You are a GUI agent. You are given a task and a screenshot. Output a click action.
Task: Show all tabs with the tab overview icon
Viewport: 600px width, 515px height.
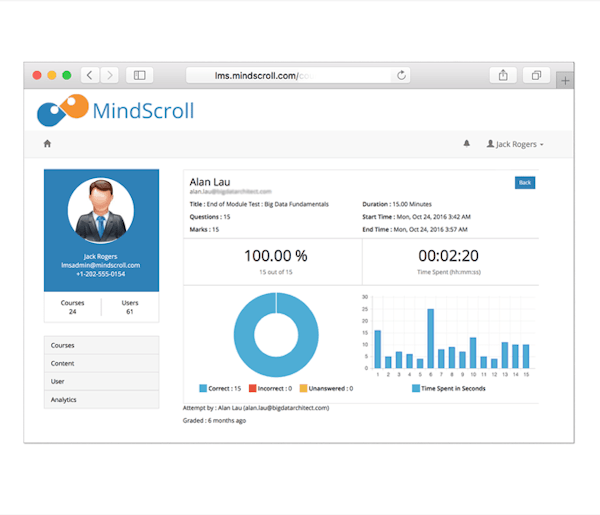(536, 75)
